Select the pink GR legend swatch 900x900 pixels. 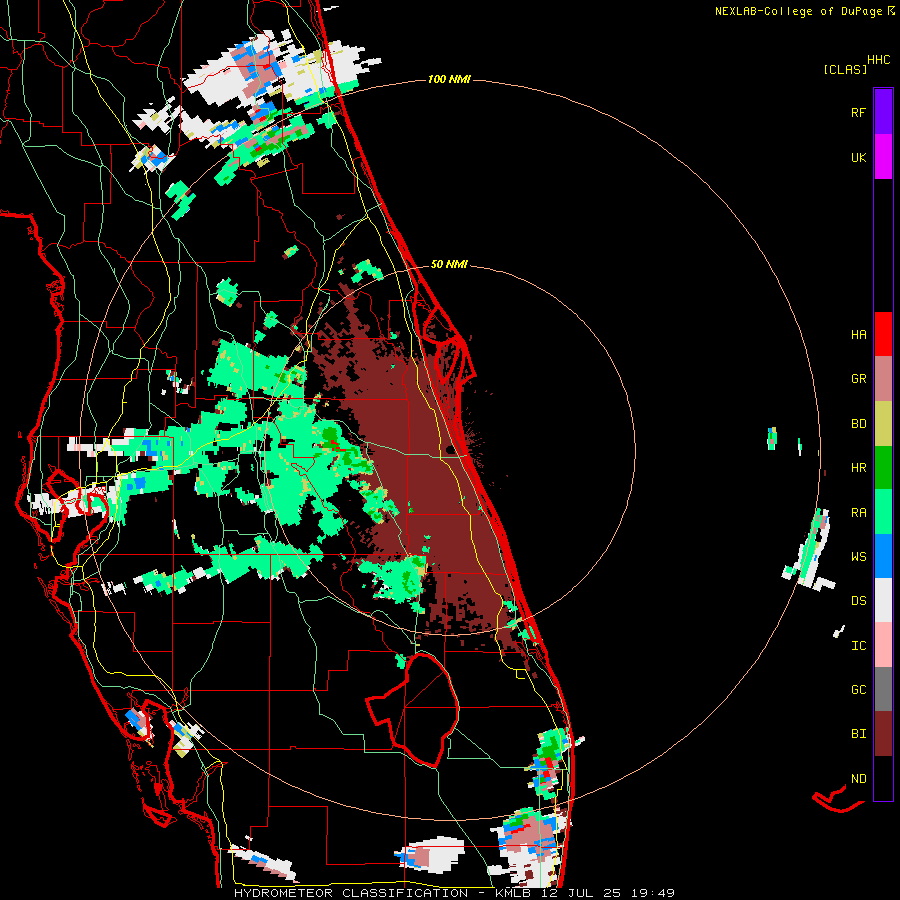(883, 379)
